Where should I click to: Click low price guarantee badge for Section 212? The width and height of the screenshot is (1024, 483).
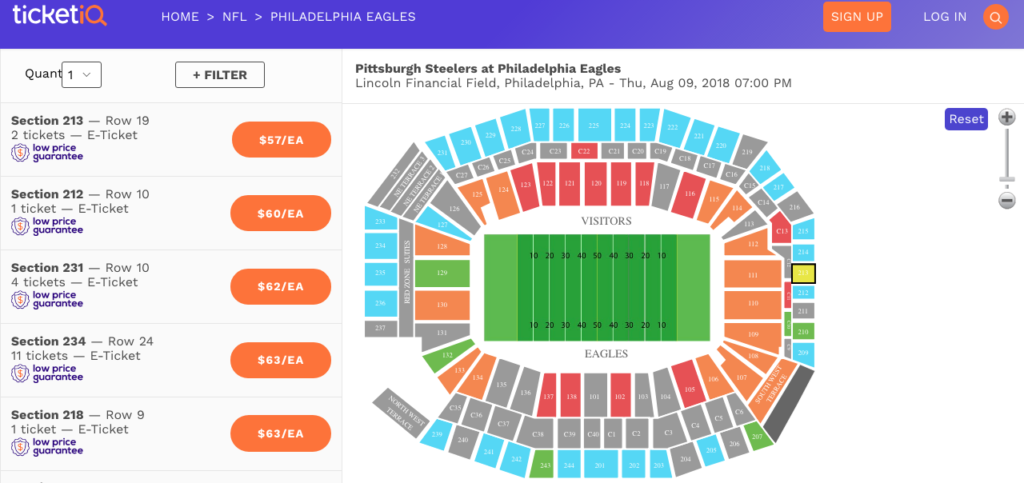tap(47, 227)
